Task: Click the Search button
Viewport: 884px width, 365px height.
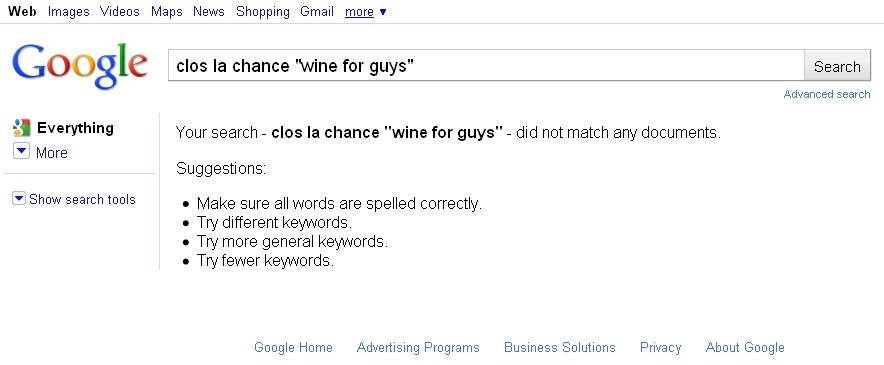Action: (837, 66)
